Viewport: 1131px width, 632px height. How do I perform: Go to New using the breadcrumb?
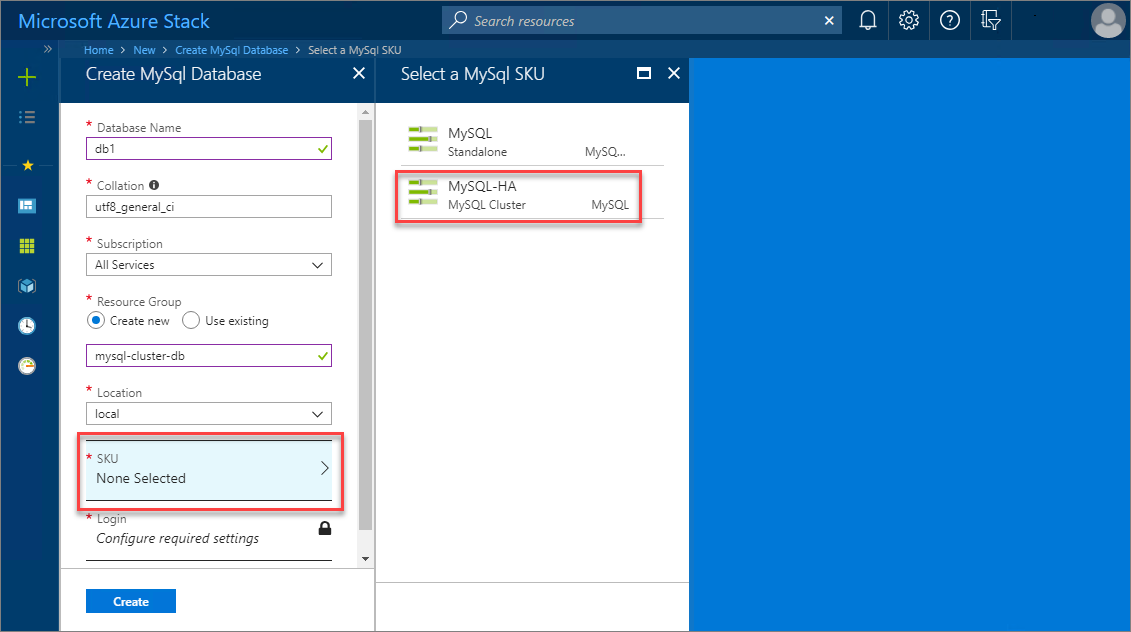coord(144,49)
